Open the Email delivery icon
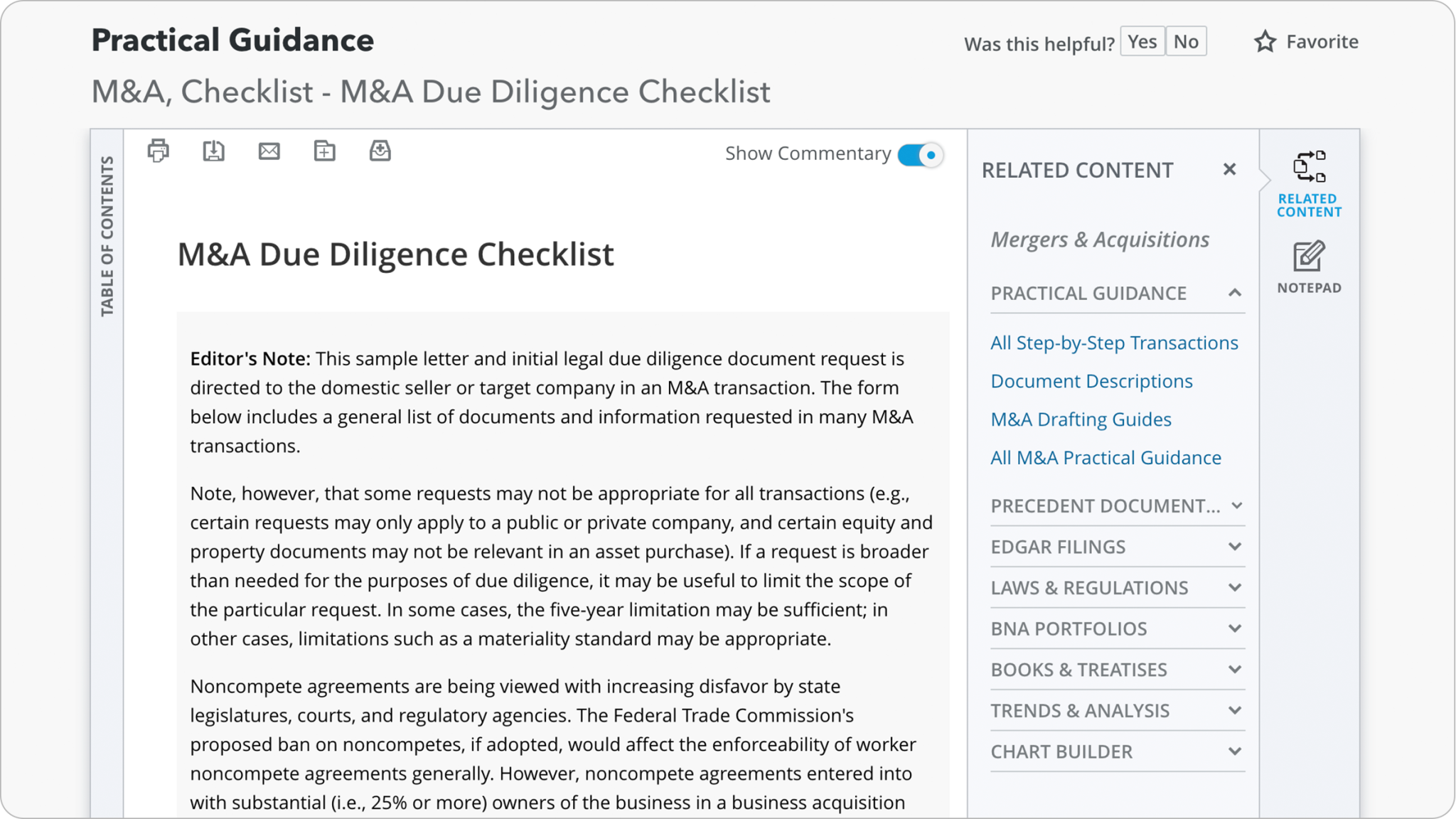This screenshot has height=819, width=1456. 269,151
